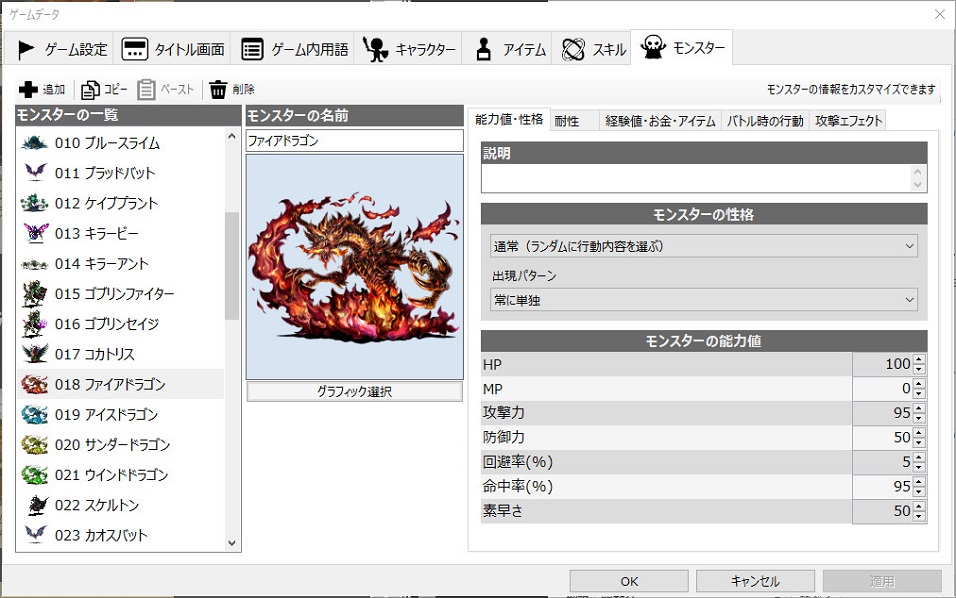
Task: Click the グラフィック選択 button
Action: coord(354,392)
